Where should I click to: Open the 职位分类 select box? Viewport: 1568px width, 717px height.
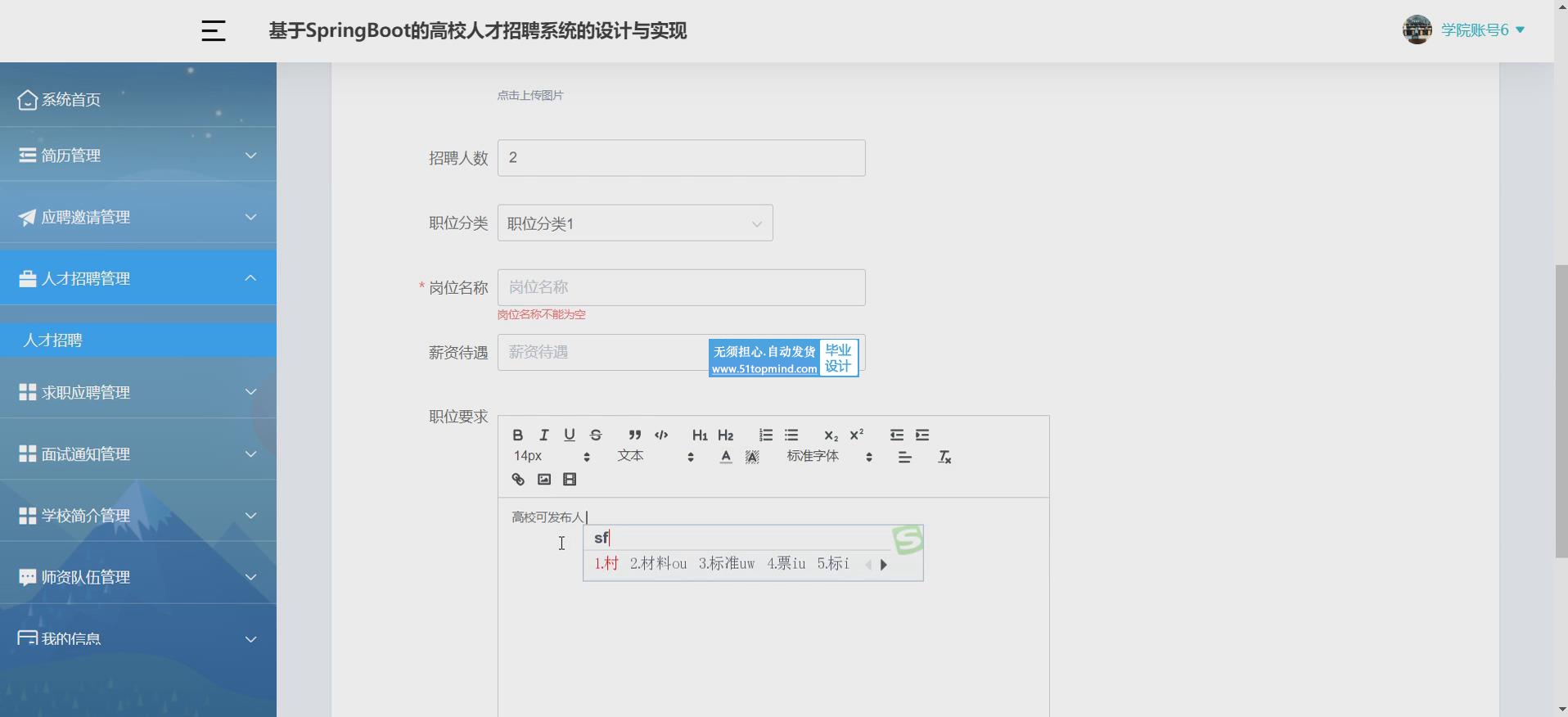[x=635, y=223]
